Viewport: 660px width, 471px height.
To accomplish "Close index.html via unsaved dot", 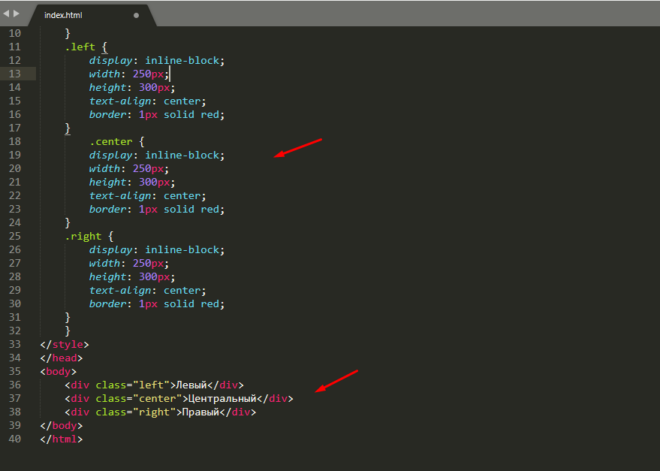I will (136, 15).
